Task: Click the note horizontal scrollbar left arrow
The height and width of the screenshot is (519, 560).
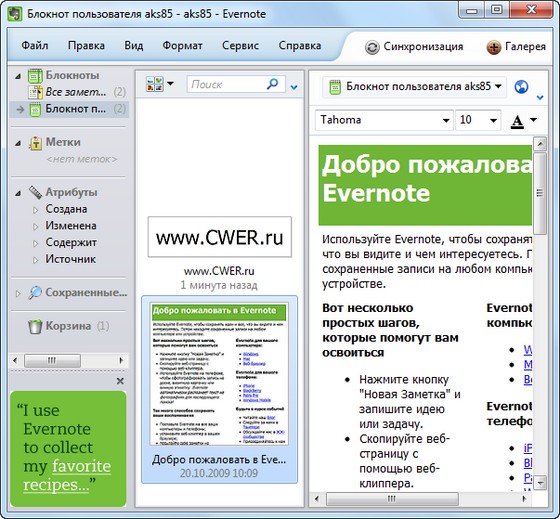Action: pos(317,499)
